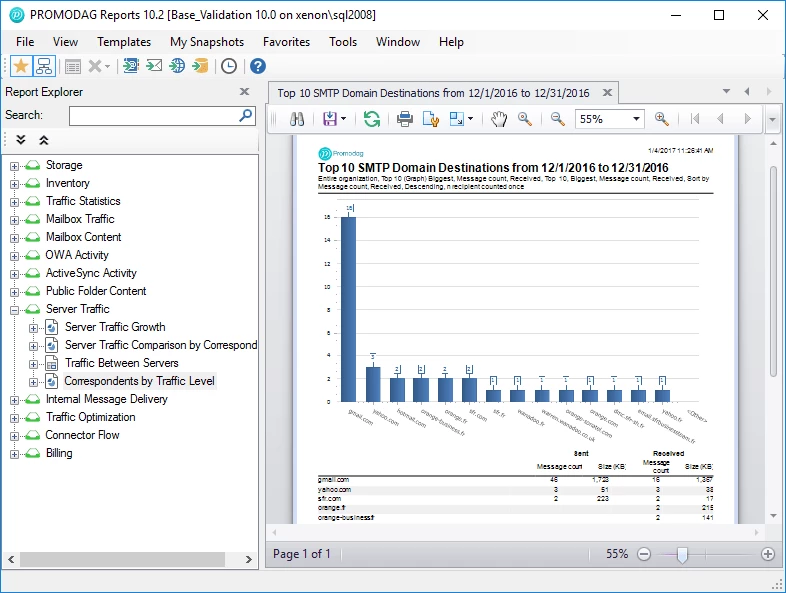This screenshot has height=593, width=786.
Task: Click the zoom slider handle in status bar
Action: click(682, 554)
